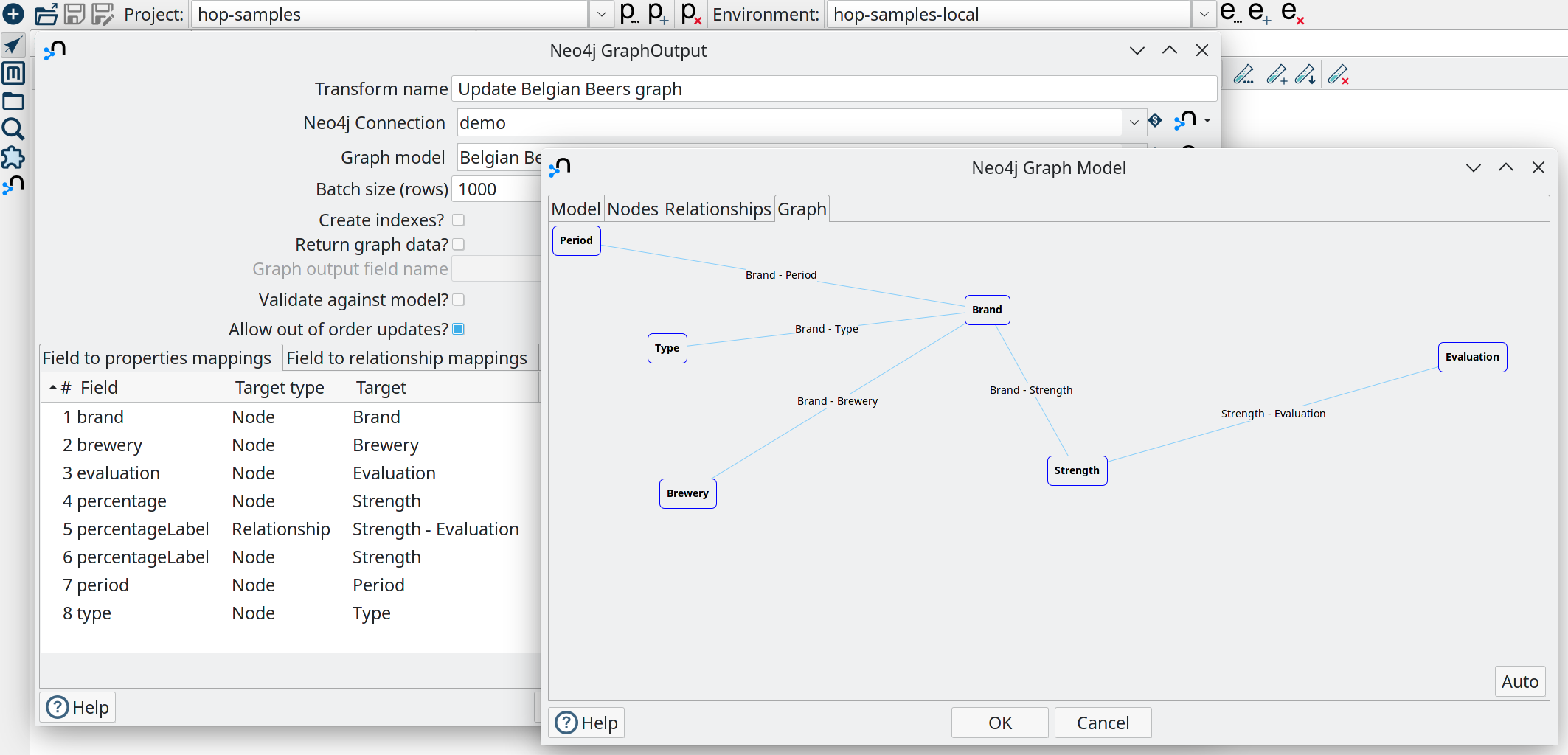Switch to the Relationships tab
Image resolution: width=1568 pixels, height=755 pixels.
point(718,209)
